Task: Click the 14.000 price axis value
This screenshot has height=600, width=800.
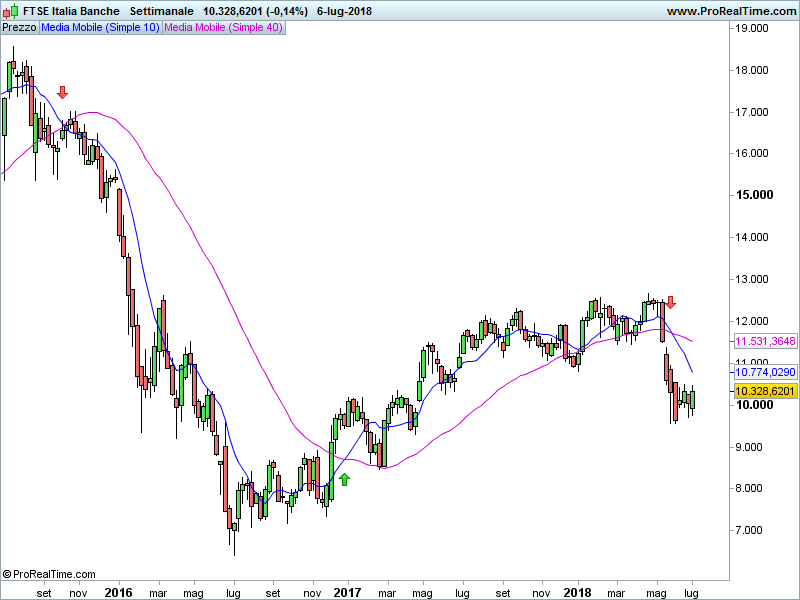Action: point(752,237)
